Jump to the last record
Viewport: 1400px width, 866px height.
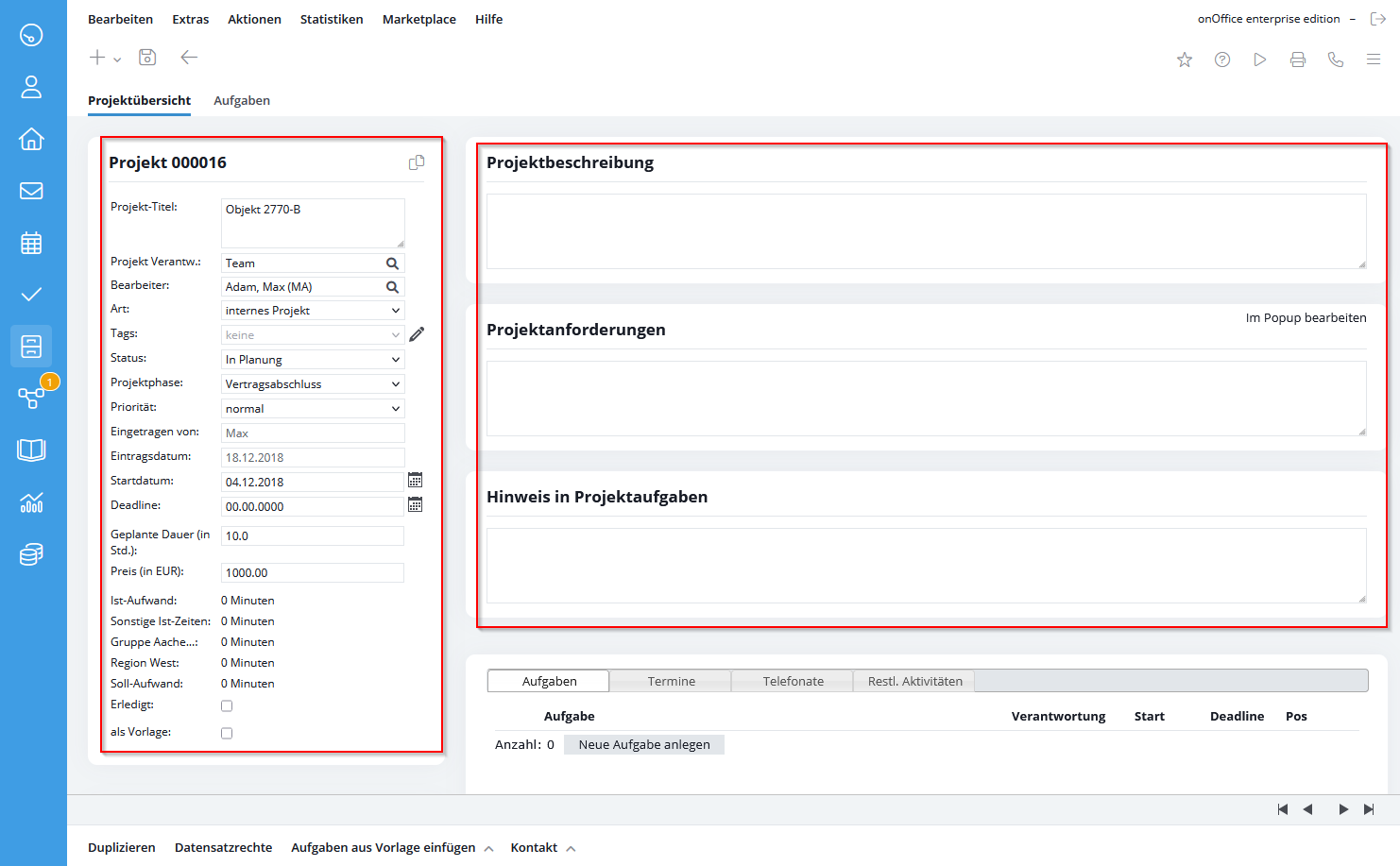click(1369, 809)
